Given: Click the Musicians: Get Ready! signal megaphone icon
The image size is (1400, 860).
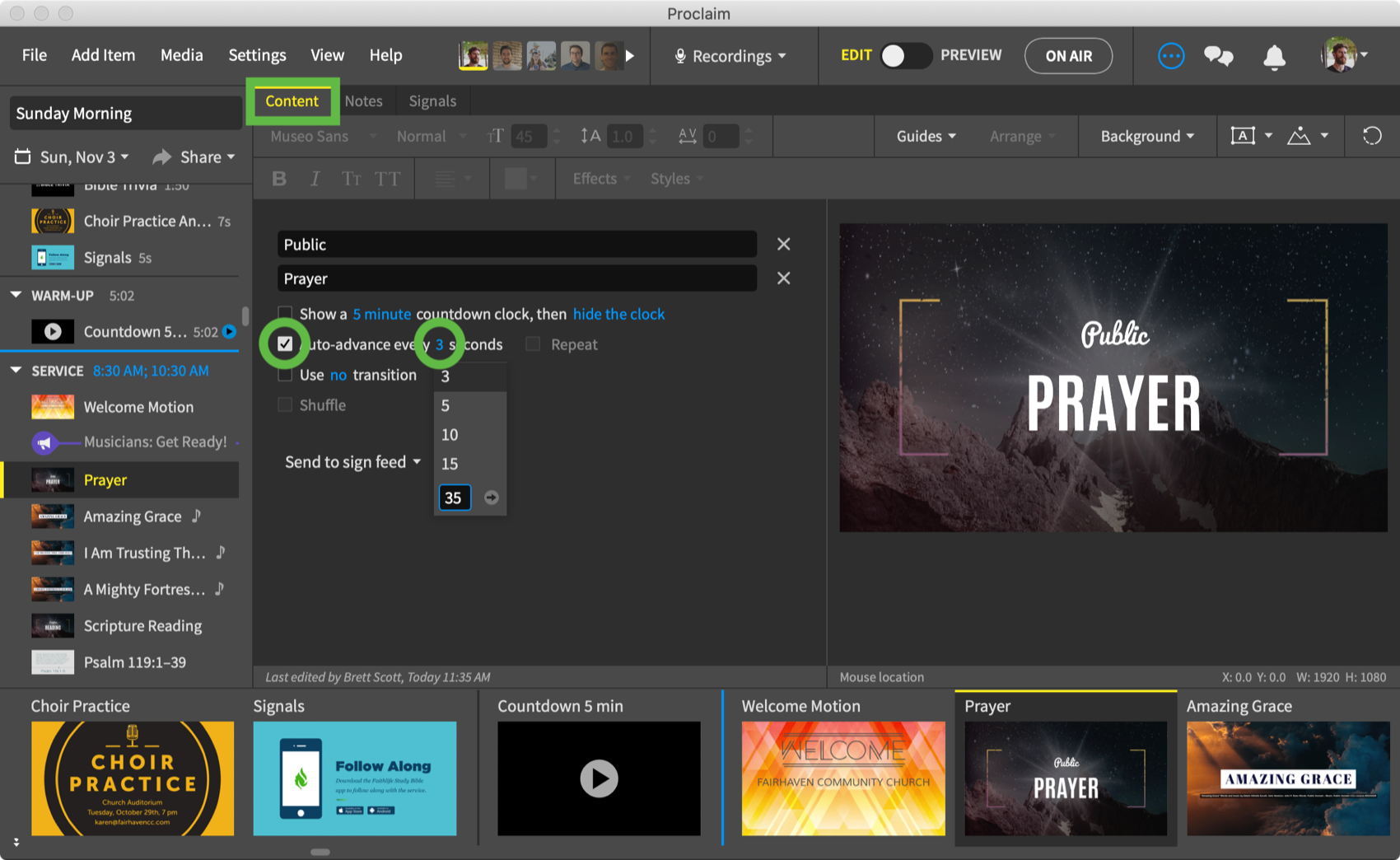Looking at the screenshot, I should (44, 442).
